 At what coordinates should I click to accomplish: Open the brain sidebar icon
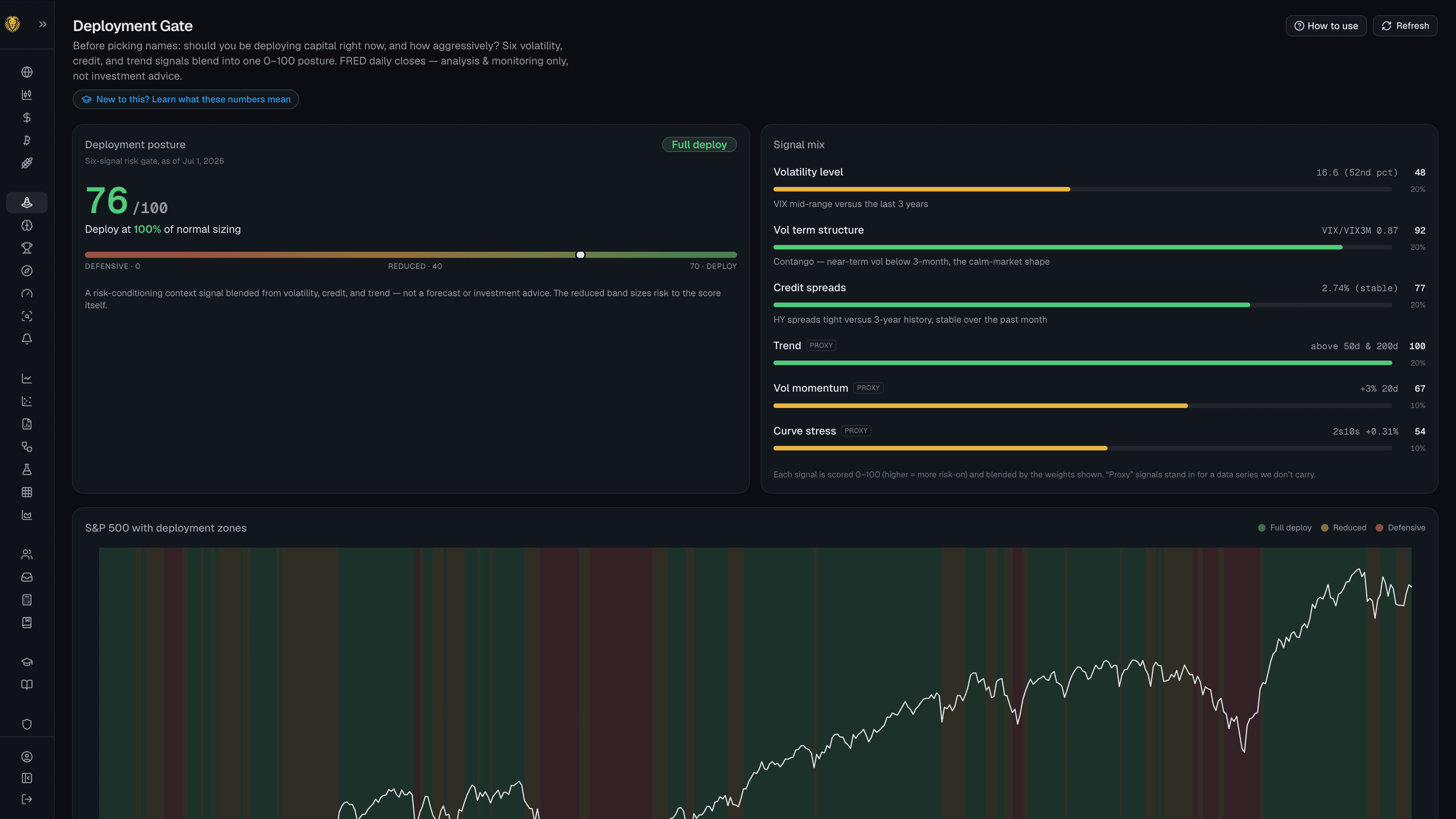(x=27, y=225)
